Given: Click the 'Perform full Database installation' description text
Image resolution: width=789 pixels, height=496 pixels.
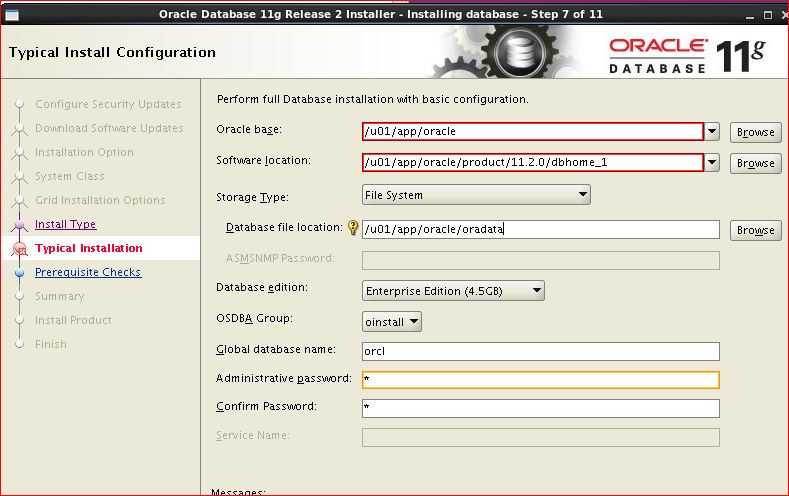Looking at the screenshot, I should [x=372, y=99].
